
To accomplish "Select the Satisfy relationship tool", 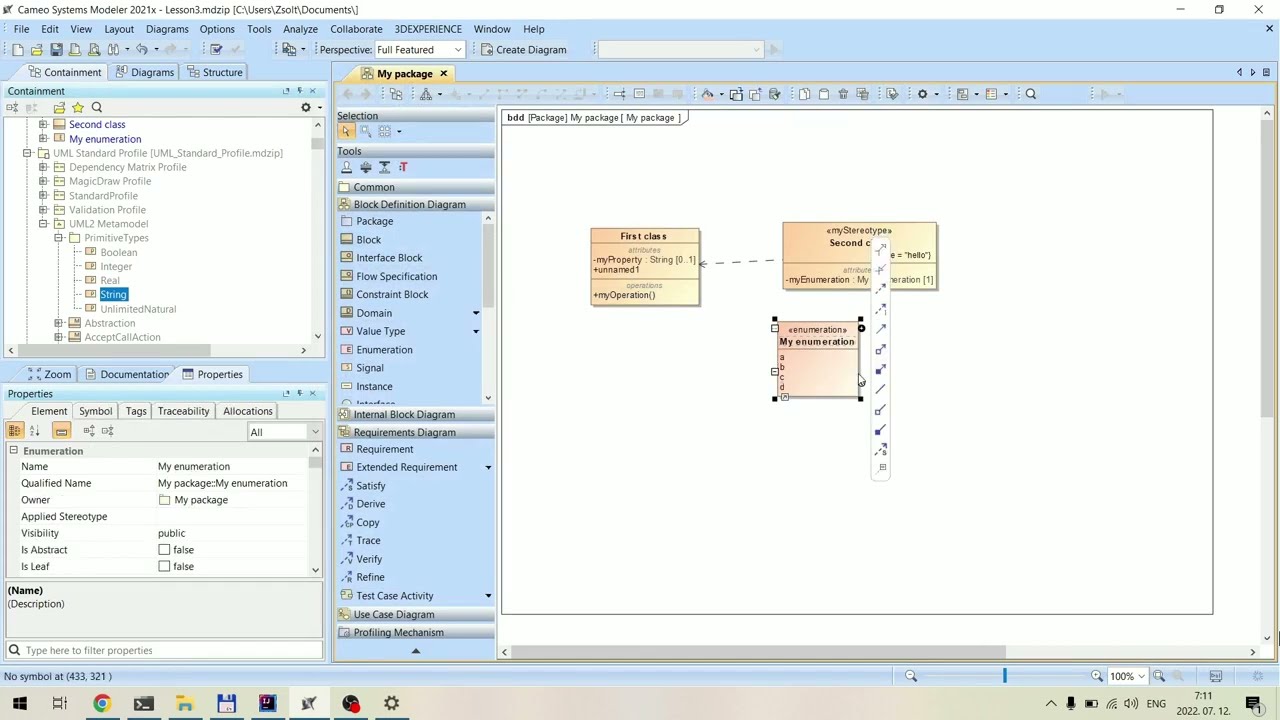I will click(x=370, y=485).
